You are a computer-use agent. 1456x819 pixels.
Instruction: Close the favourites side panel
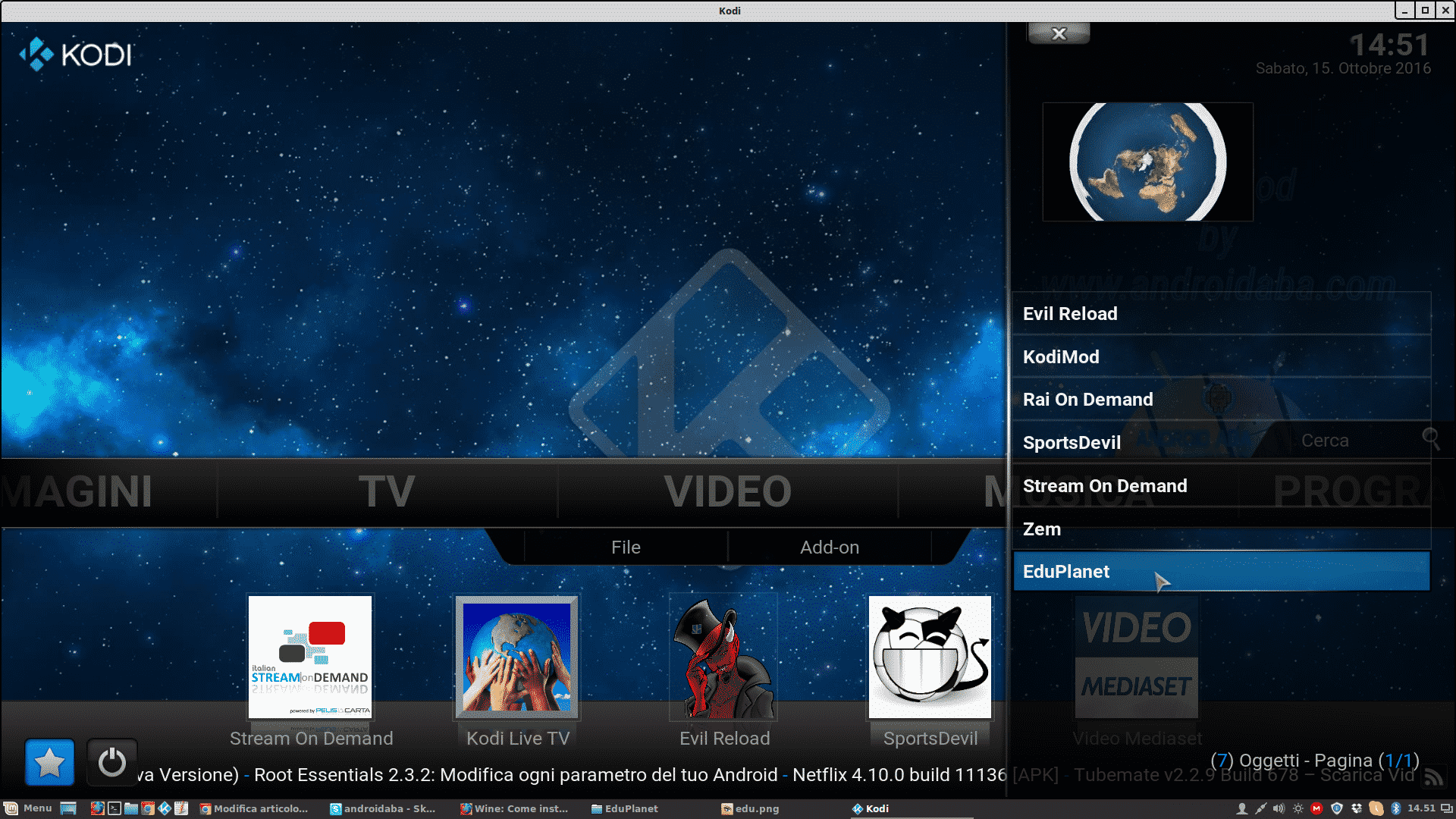tap(1059, 33)
